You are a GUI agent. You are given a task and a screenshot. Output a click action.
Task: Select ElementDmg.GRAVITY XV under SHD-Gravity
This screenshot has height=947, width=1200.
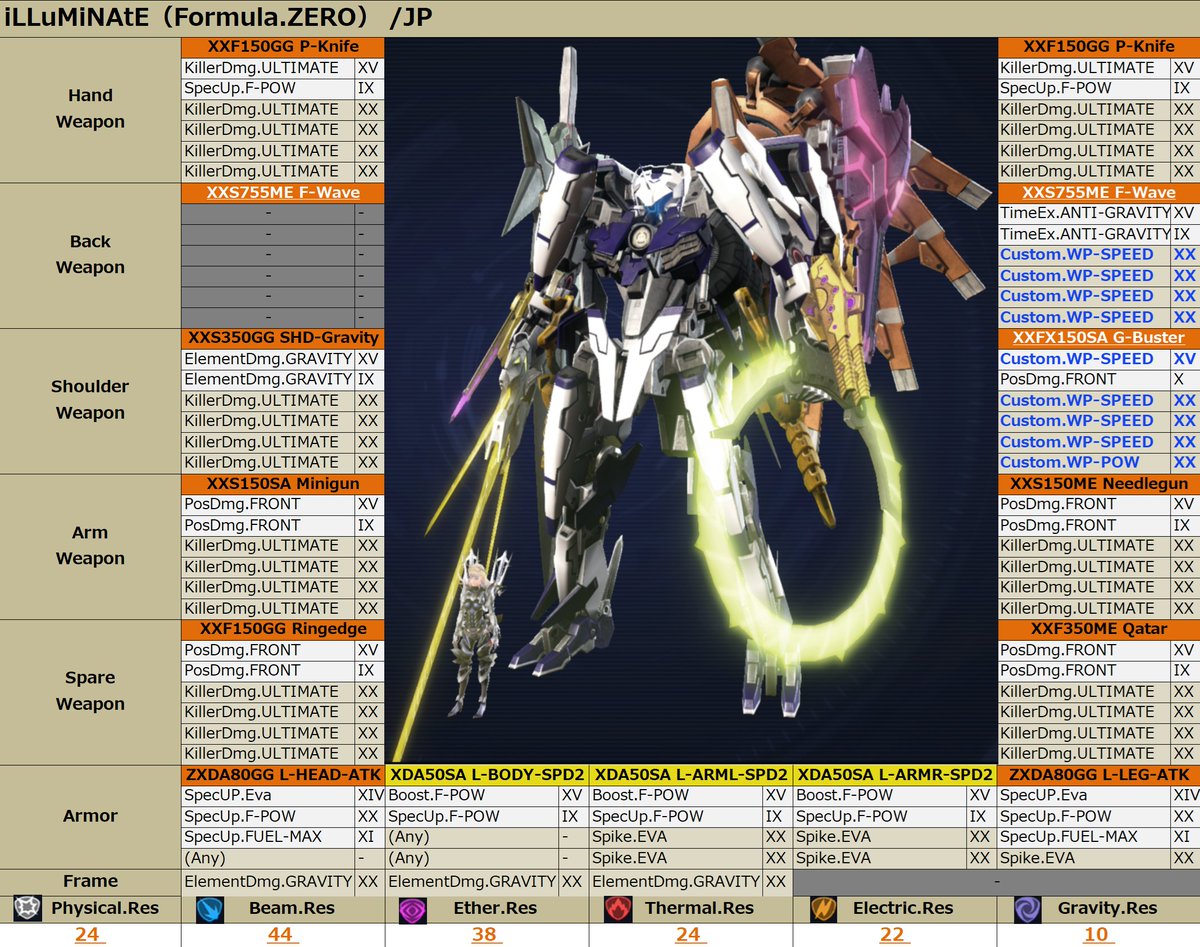click(268, 359)
